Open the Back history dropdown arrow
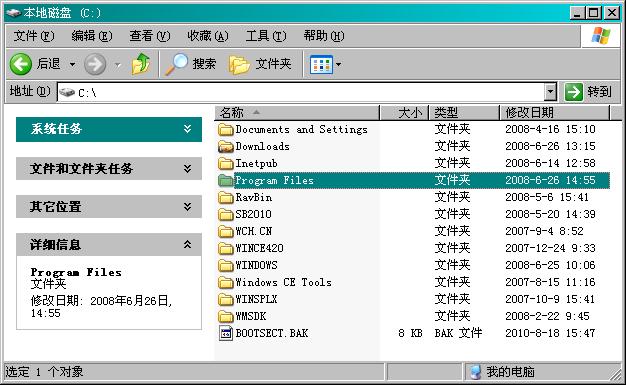This screenshot has height=385, width=626. point(72,64)
